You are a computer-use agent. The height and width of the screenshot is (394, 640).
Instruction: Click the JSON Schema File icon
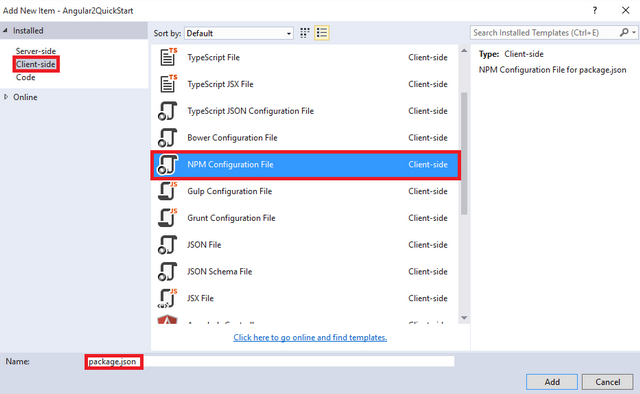[x=167, y=272]
